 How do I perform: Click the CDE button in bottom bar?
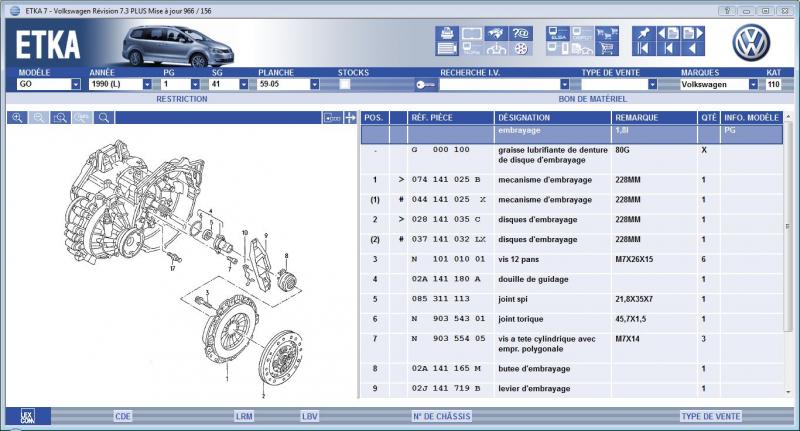pyautogui.click(x=122, y=416)
